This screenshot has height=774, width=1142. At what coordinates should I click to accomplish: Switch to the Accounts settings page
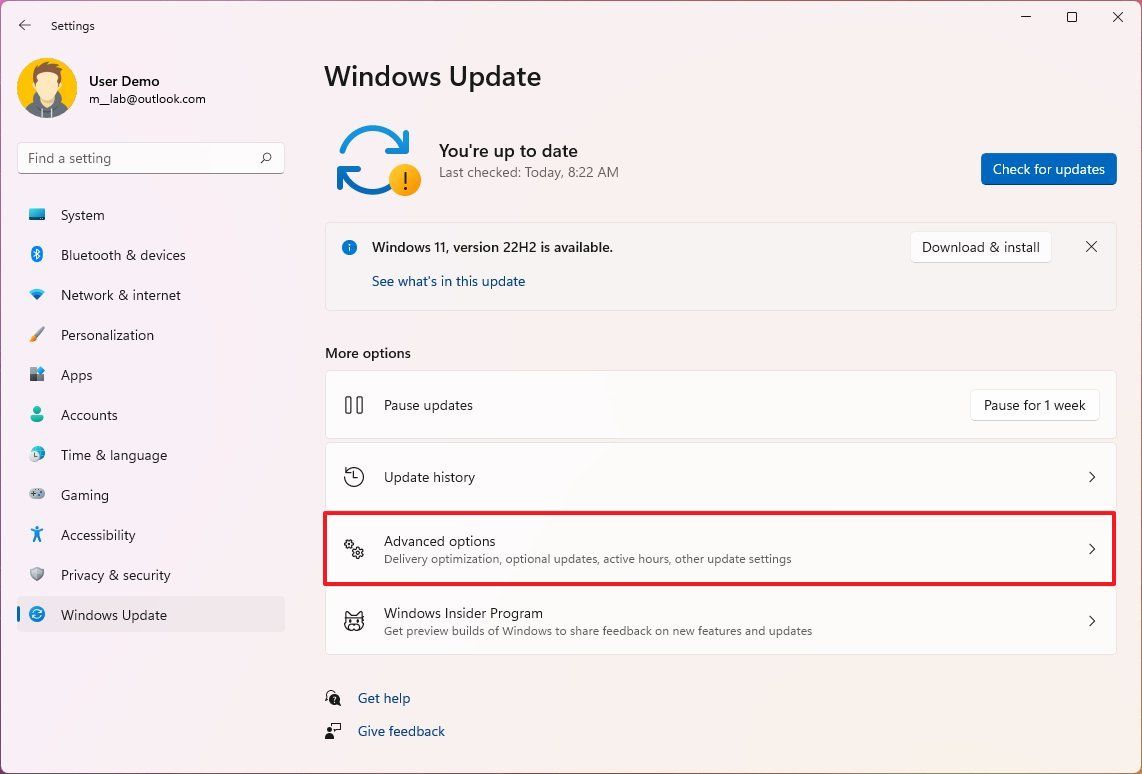(x=89, y=415)
